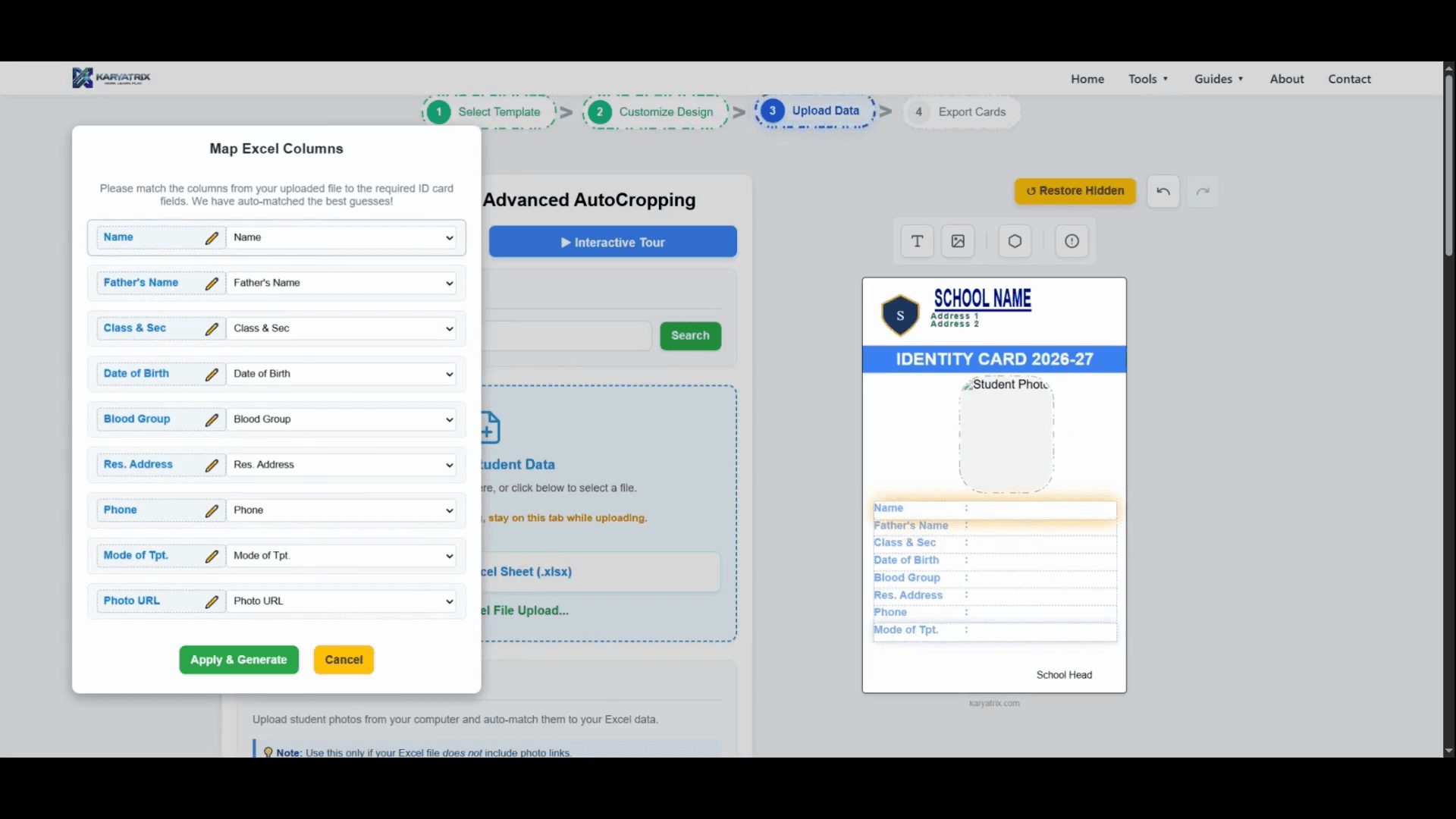1456x819 pixels.
Task: Select the Res. Address row on card
Action: click(994, 595)
